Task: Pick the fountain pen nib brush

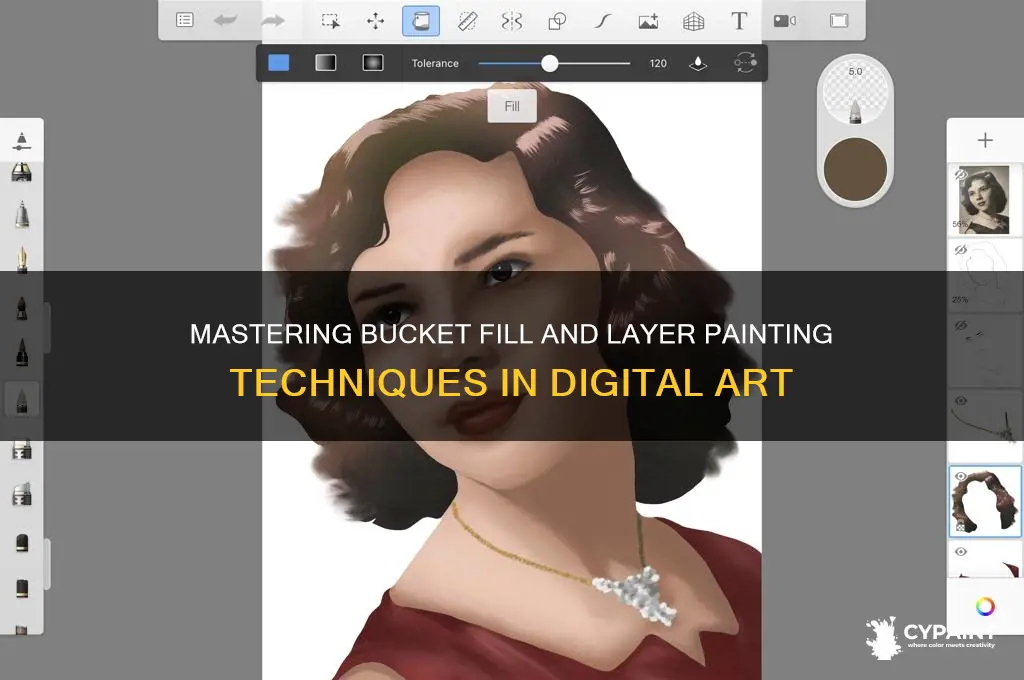Action: (x=22, y=259)
